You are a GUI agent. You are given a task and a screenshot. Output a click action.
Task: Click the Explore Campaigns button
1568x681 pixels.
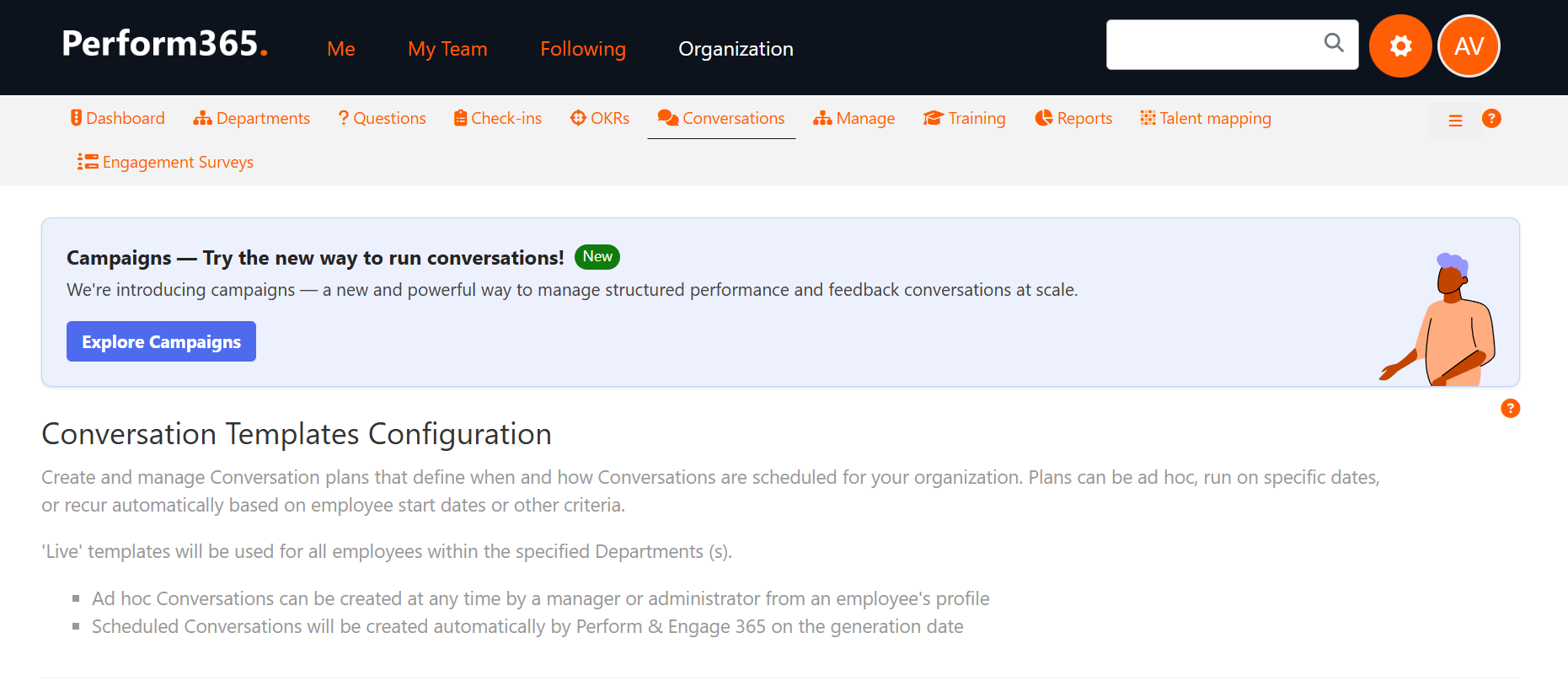(x=161, y=341)
